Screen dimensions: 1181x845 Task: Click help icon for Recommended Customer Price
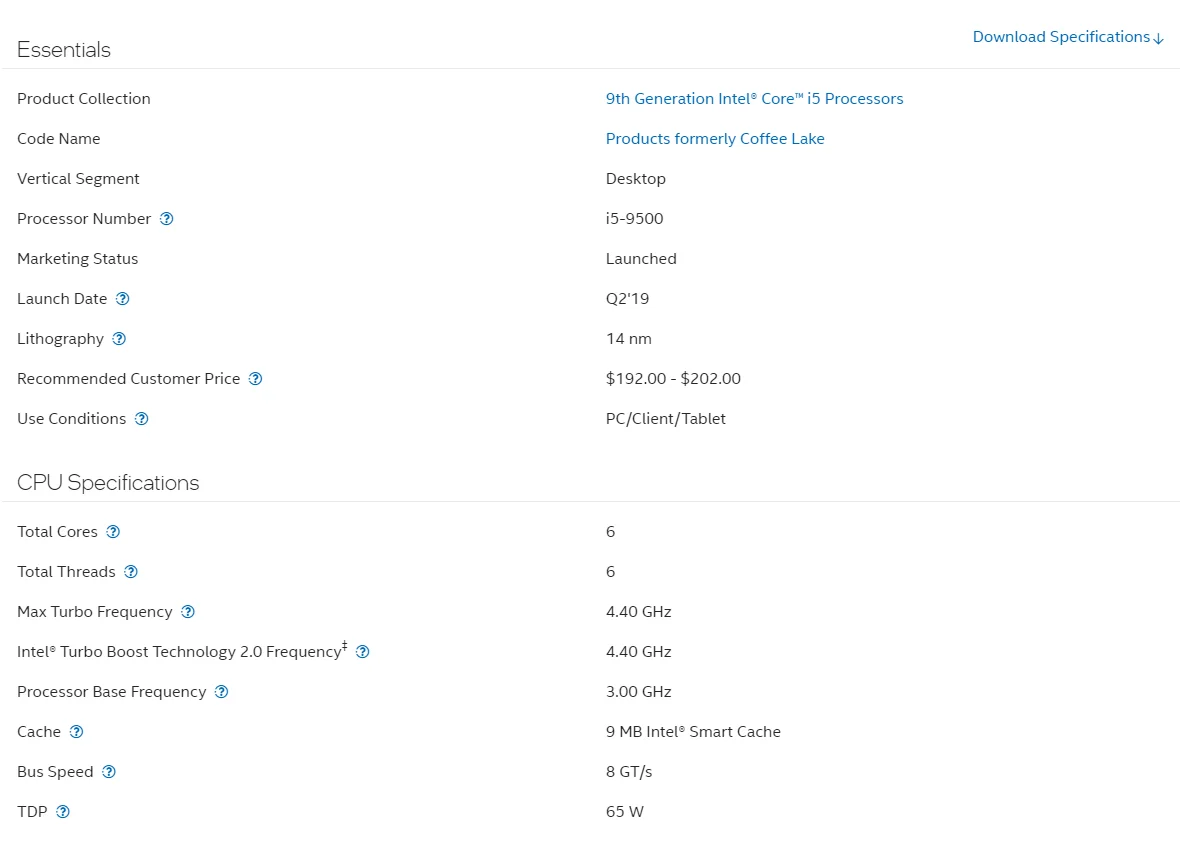[x=255, y=379]
